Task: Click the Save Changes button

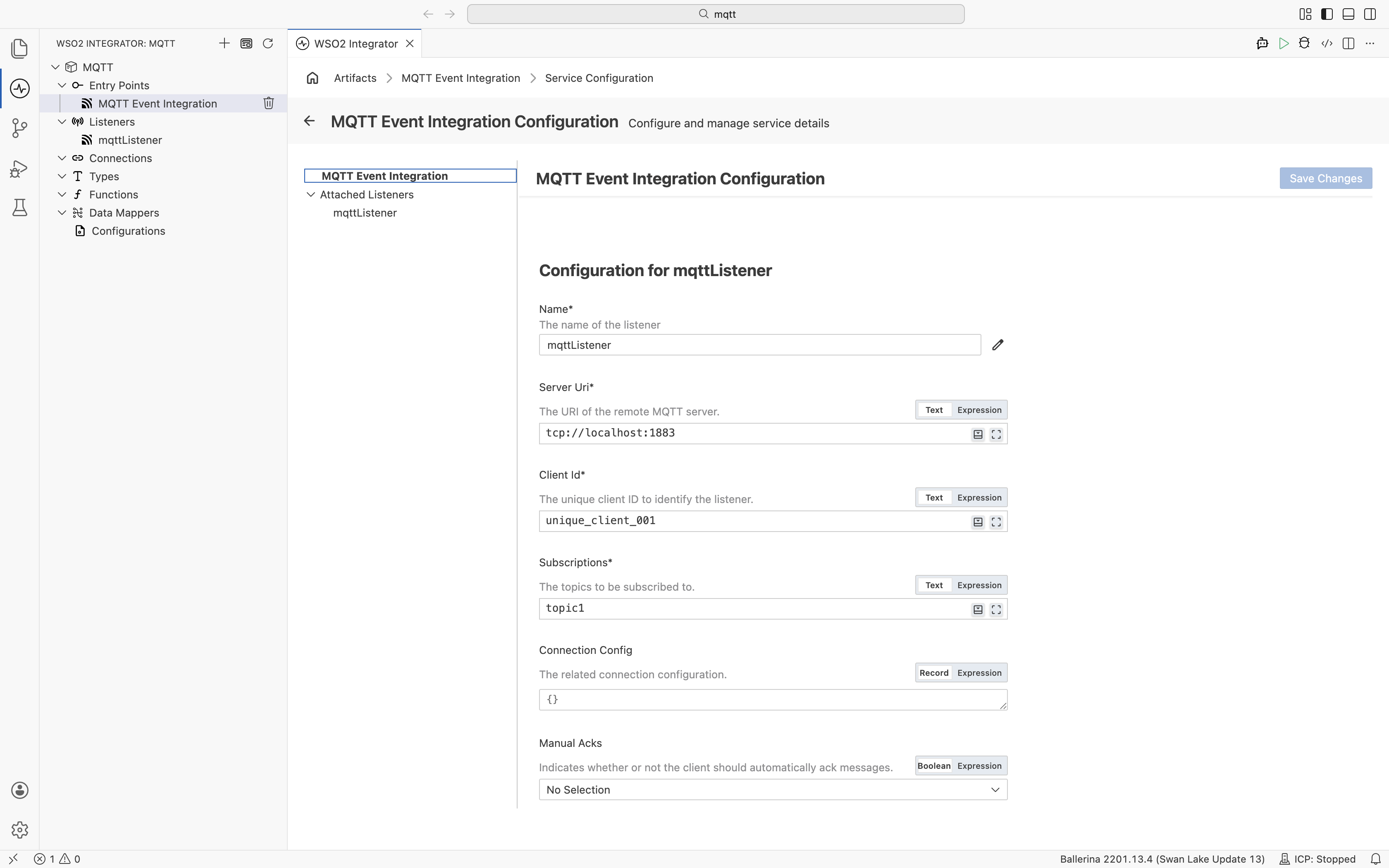Action: (1325, 178)
